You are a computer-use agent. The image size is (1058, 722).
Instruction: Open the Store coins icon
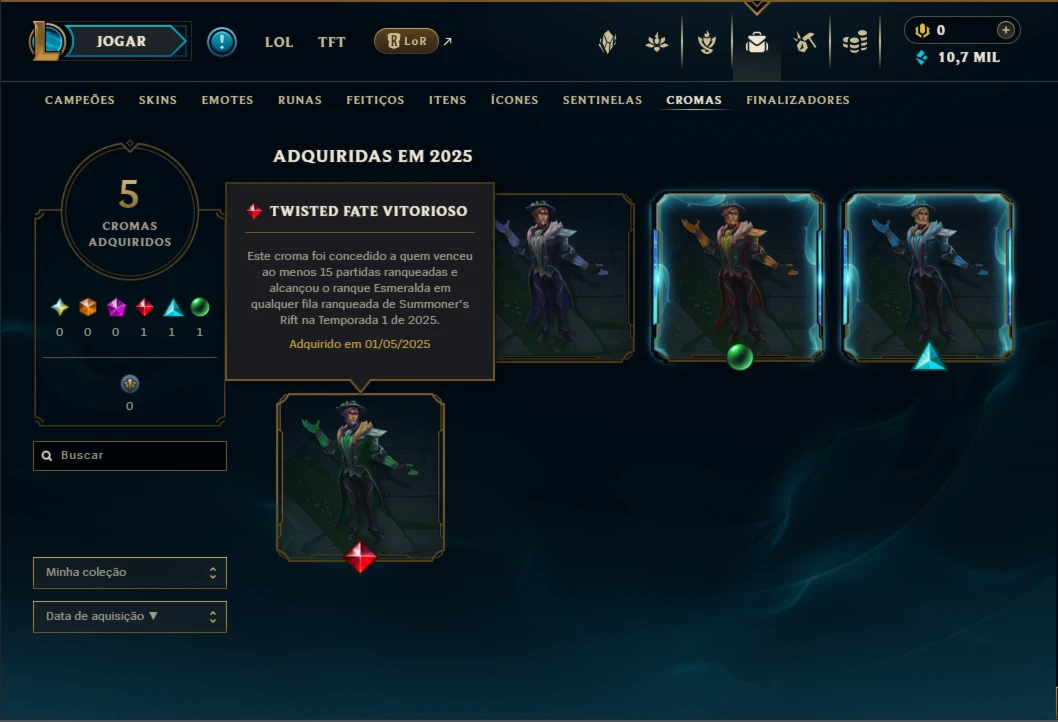tap(855, 43)
